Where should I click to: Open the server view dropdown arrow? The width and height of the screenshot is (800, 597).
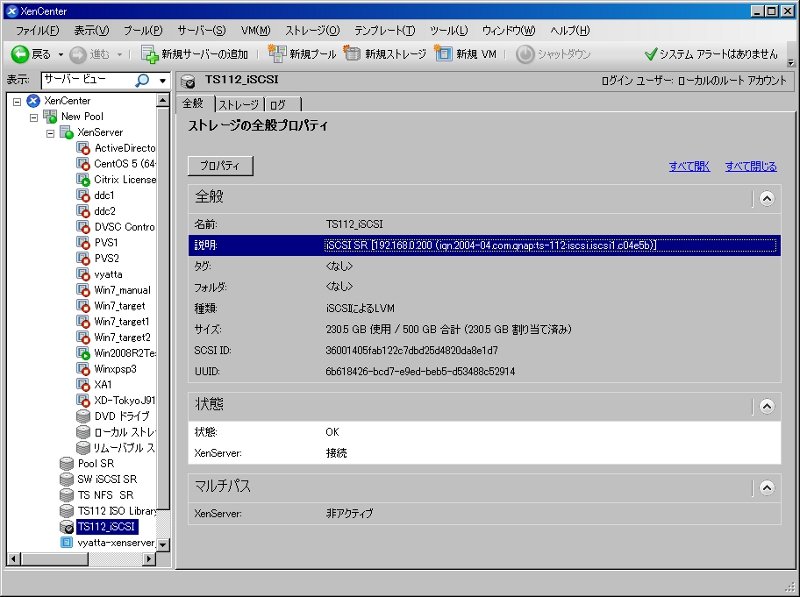click(162, 81)
